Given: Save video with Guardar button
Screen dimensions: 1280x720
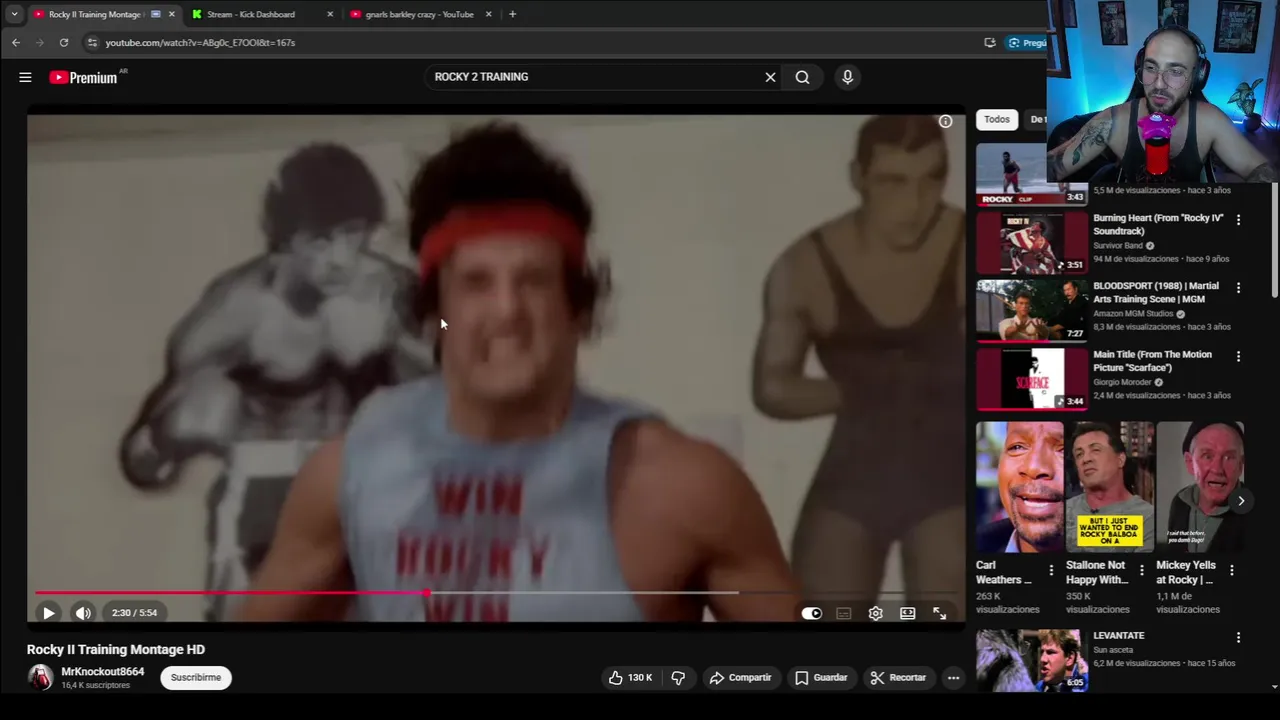Looking at the screenshot, I should pyautogui.click(x=820, y=677).
